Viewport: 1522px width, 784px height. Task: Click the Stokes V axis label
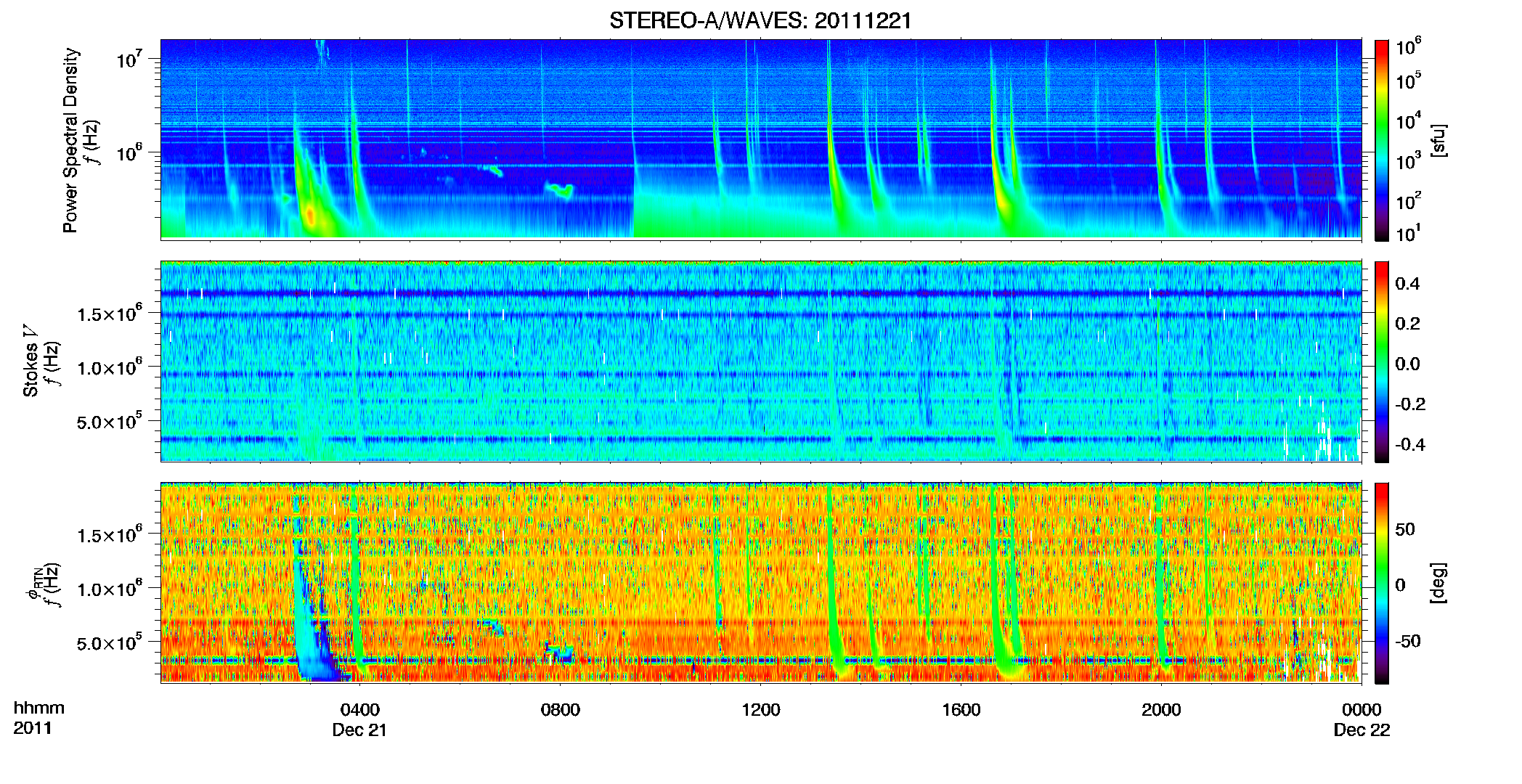(30, 362)
